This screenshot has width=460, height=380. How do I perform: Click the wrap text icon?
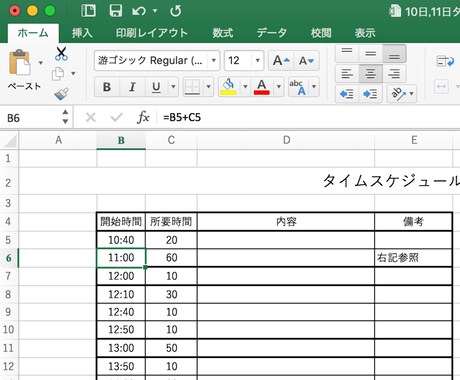pos(445,61)
